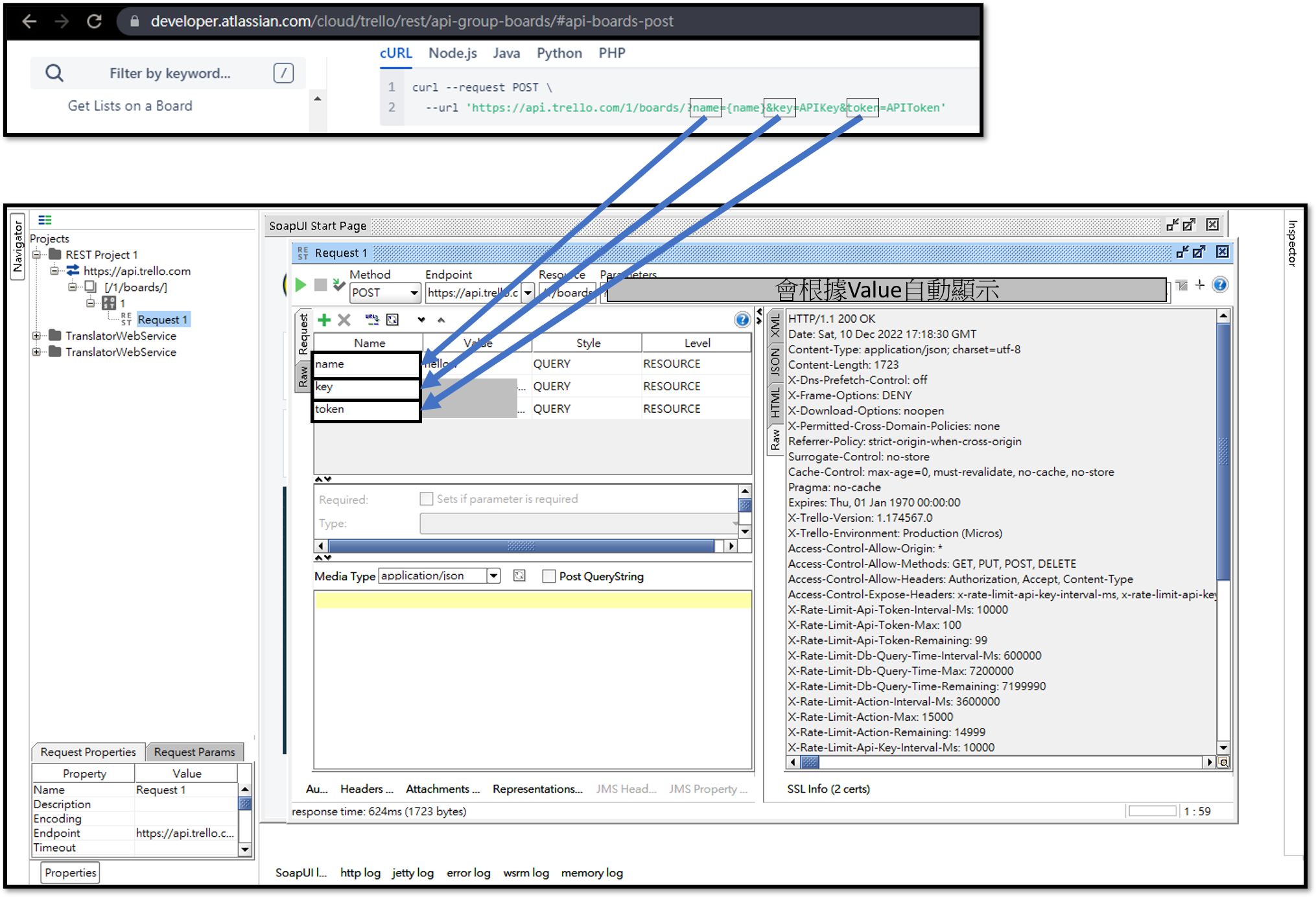Reload the browser page
The image size is (1316, 897).
point(95,21)
